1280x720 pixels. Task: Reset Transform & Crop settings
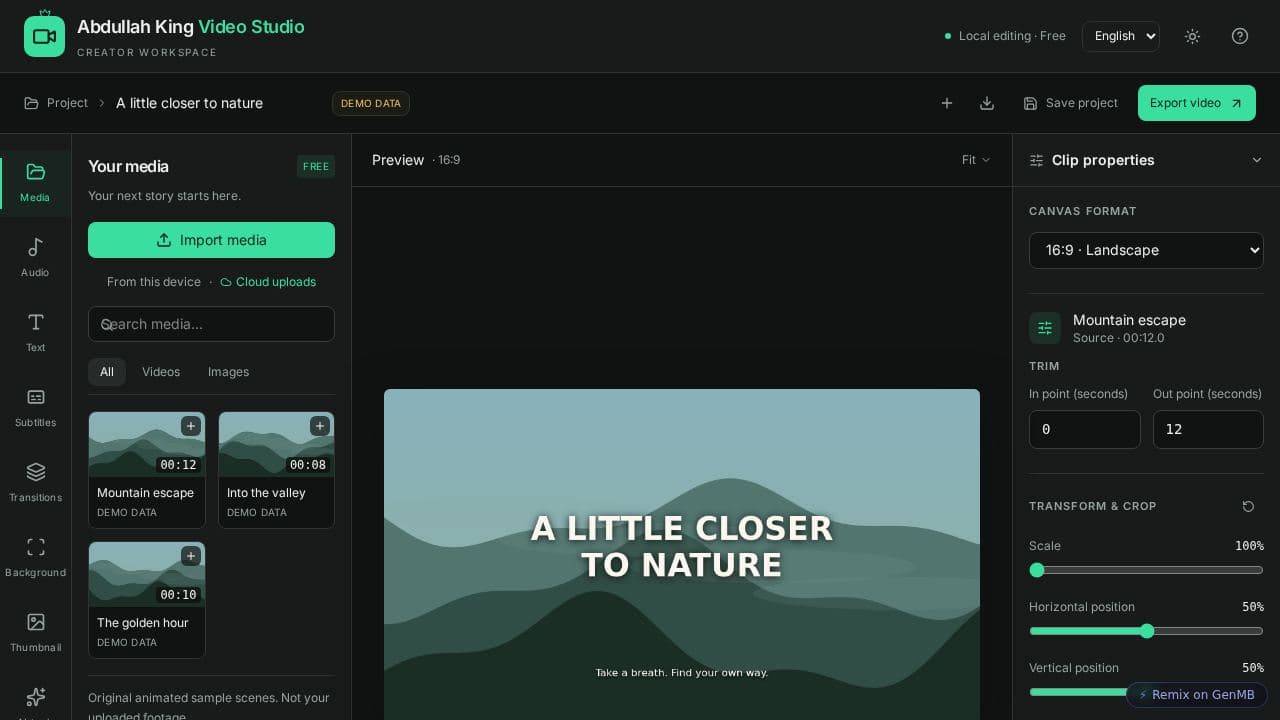[1248, 506]
